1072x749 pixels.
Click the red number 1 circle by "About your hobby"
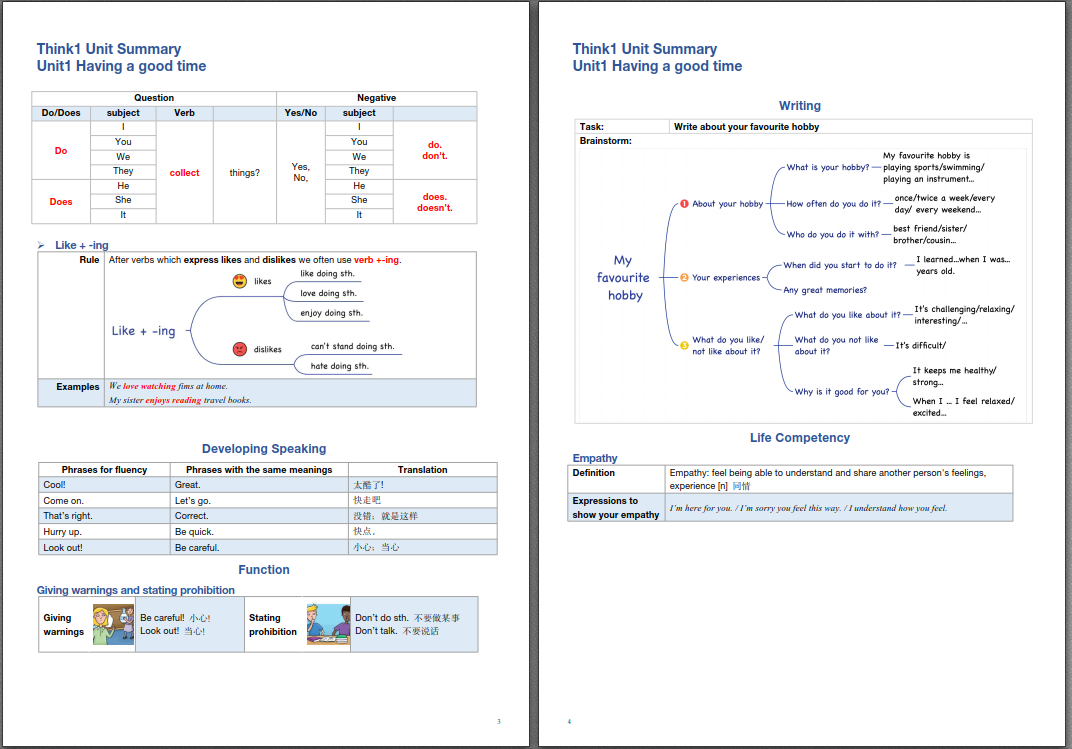684,204
